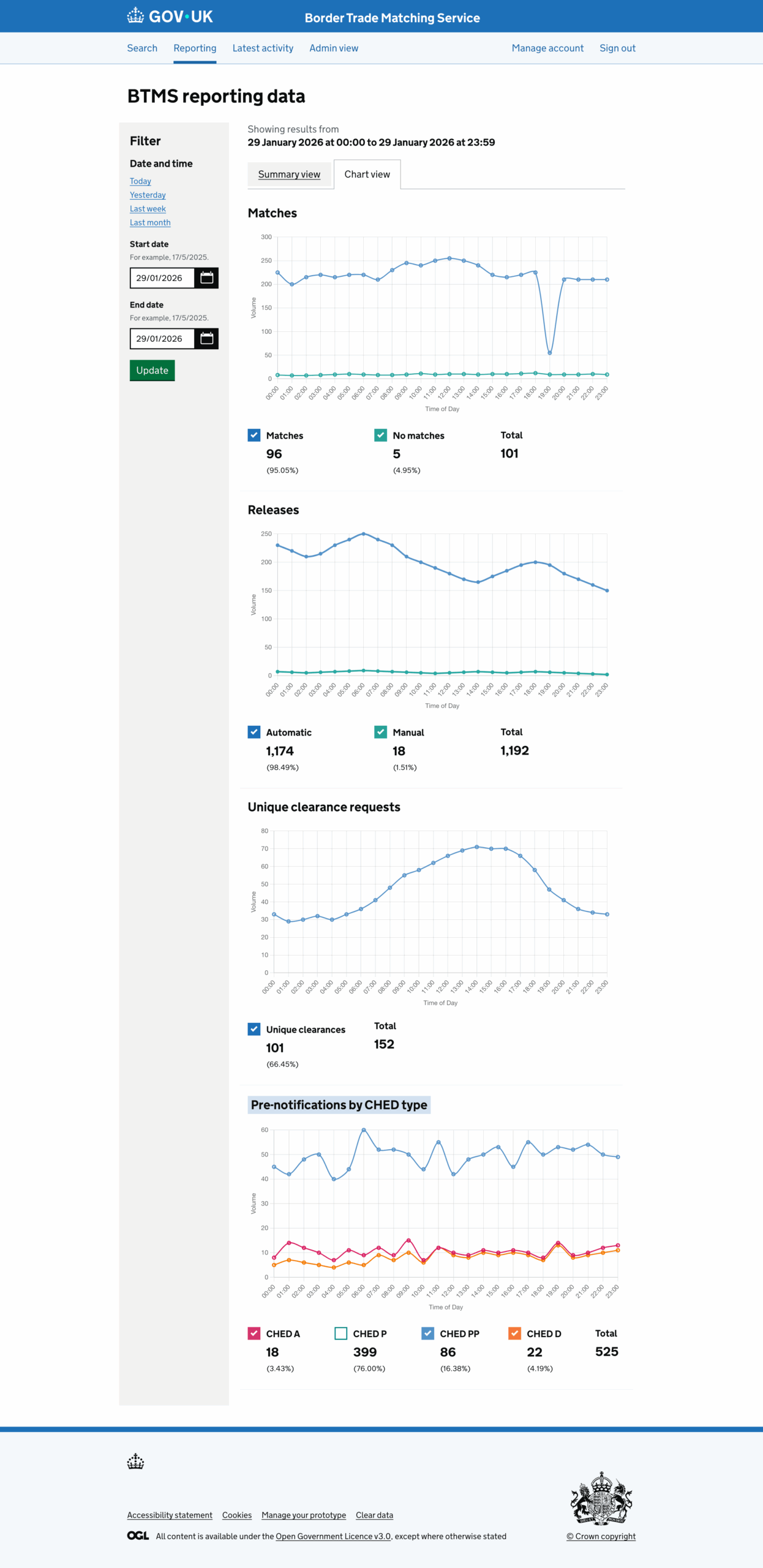Viewport: 763px width, 1568px height.
Task: Open the Admin view navigation item
Action: [334, 48]
